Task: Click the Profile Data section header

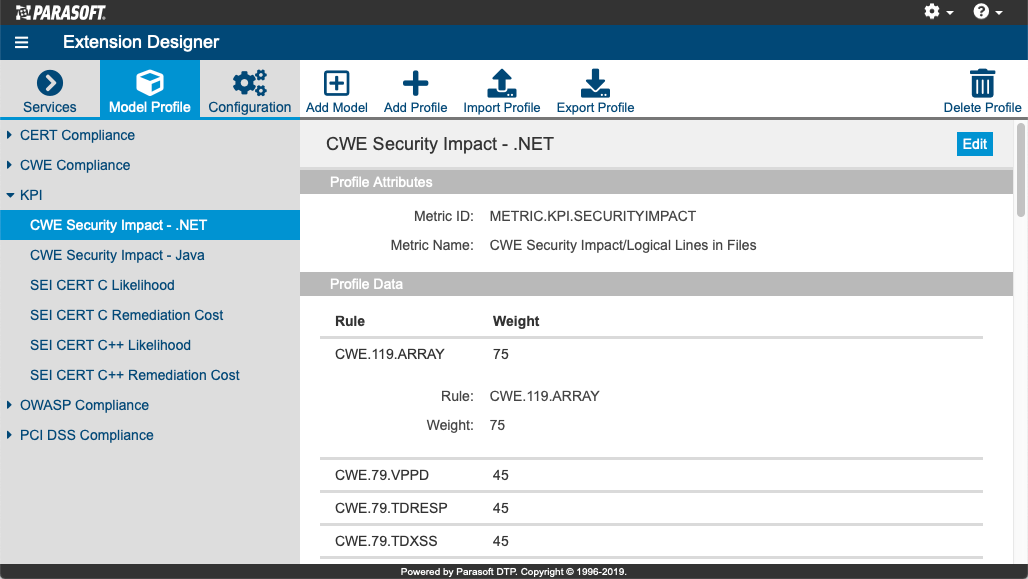Action: [x=656, y=284]
